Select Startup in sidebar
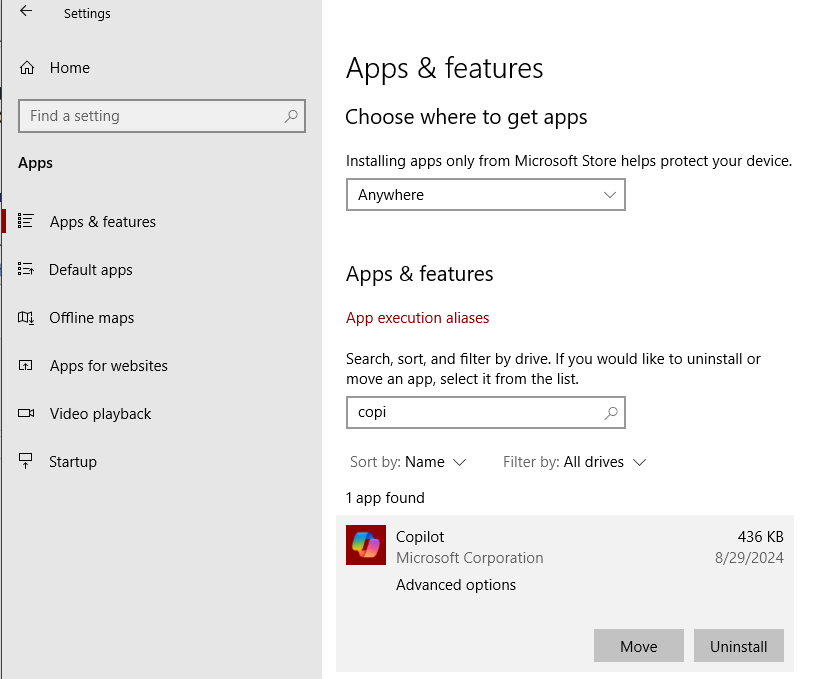821x679 pixels. [73, 462]
